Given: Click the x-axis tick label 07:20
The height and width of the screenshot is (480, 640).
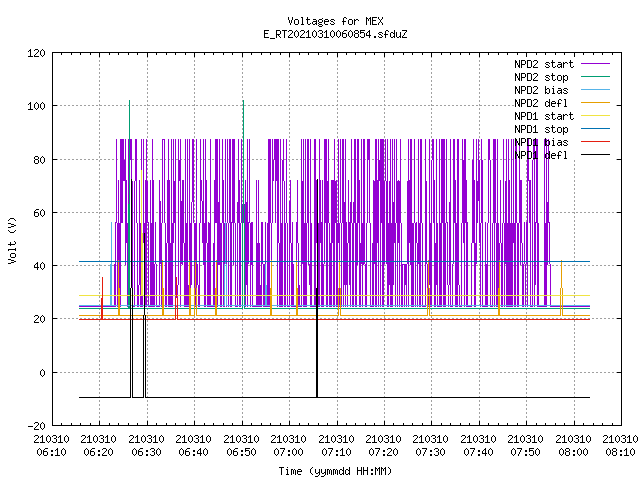Looking at the screenshot, I should pos(383,452).
